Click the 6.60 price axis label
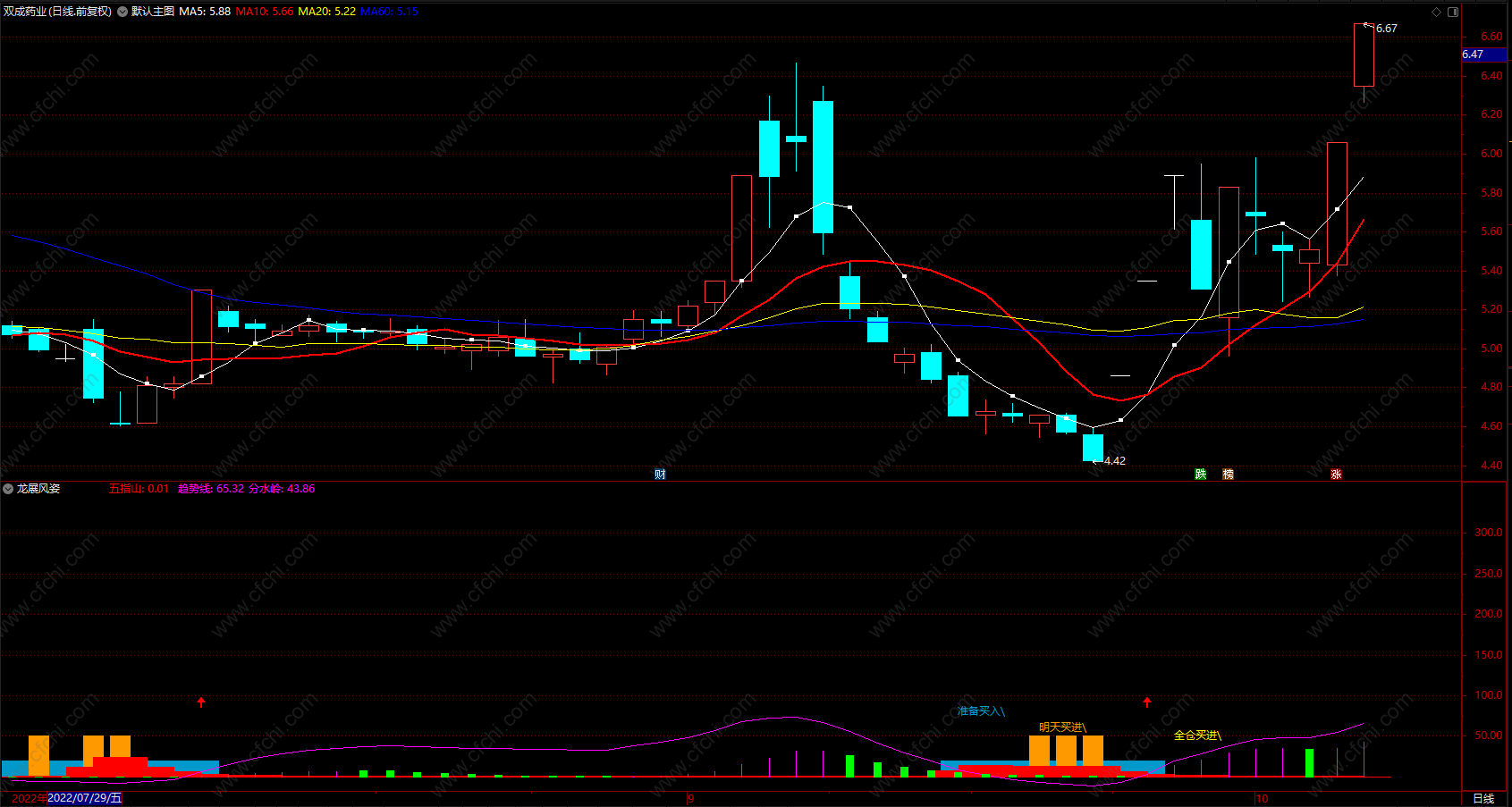The height and width of the screenshot is (807, 1512). (1491, 37)
